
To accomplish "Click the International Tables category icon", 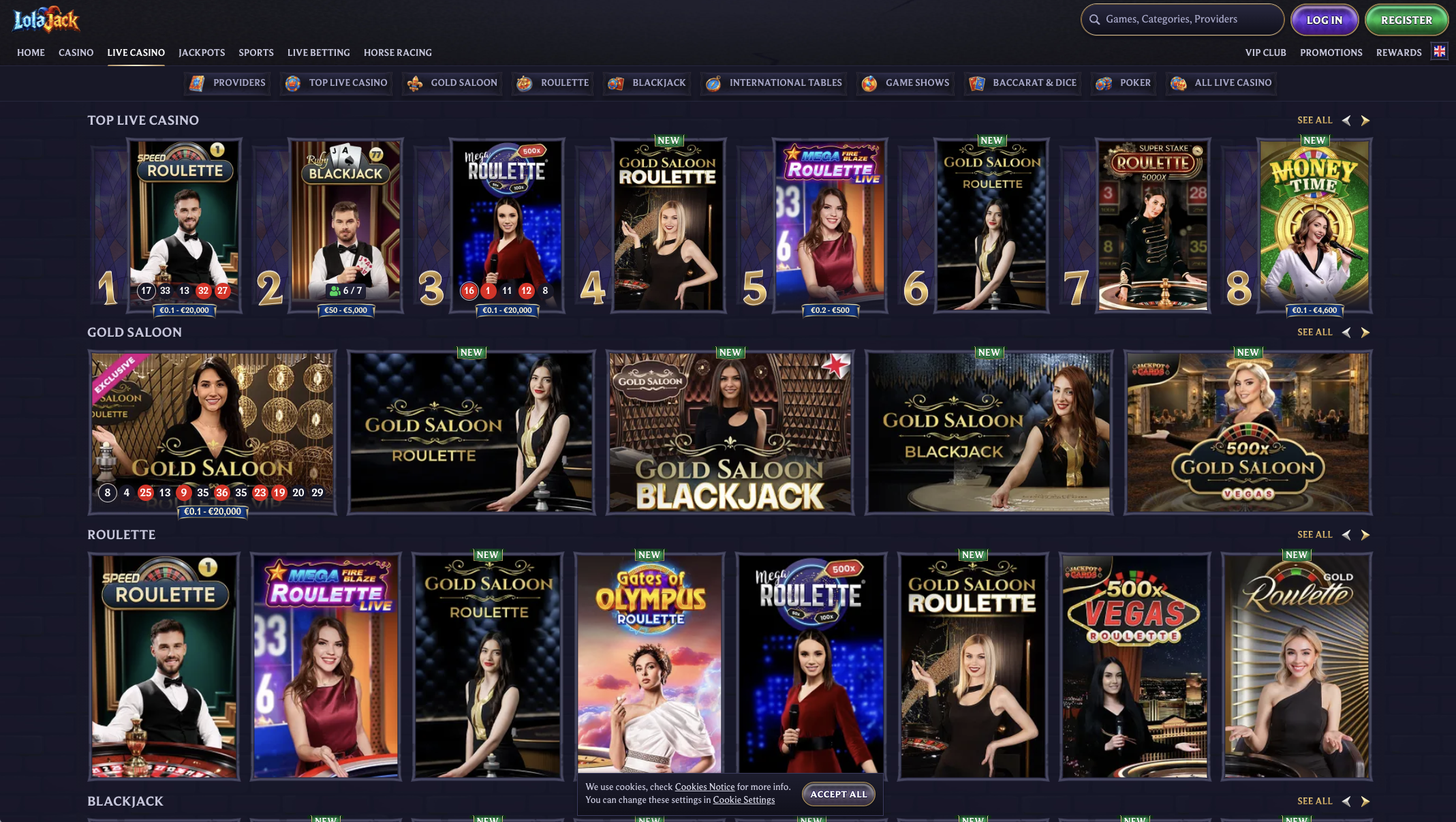I will (x=713, y=83).
